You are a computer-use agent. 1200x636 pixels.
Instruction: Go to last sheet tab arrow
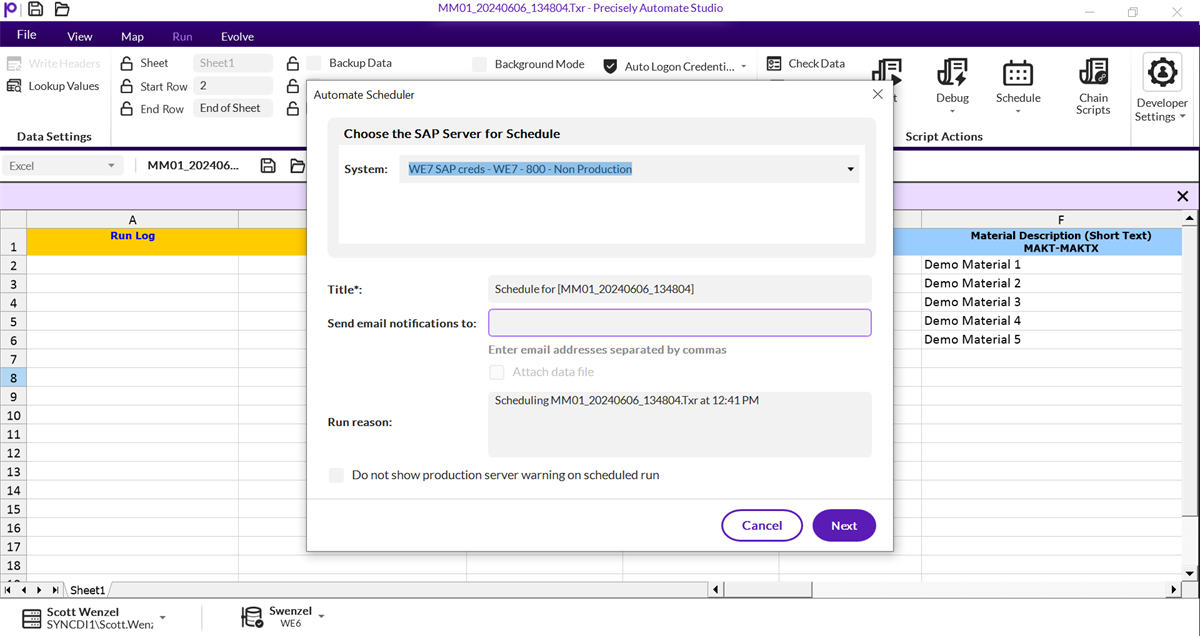pos(54,590)
